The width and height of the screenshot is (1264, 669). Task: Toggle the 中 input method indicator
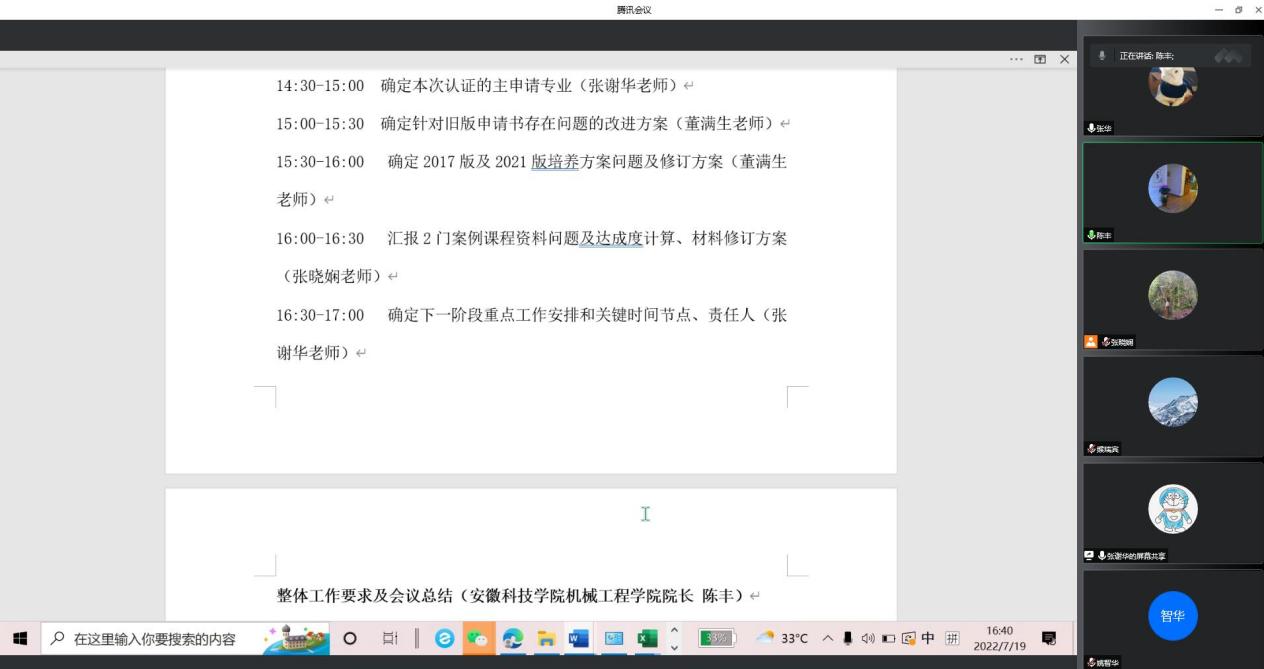click(927, 639)
